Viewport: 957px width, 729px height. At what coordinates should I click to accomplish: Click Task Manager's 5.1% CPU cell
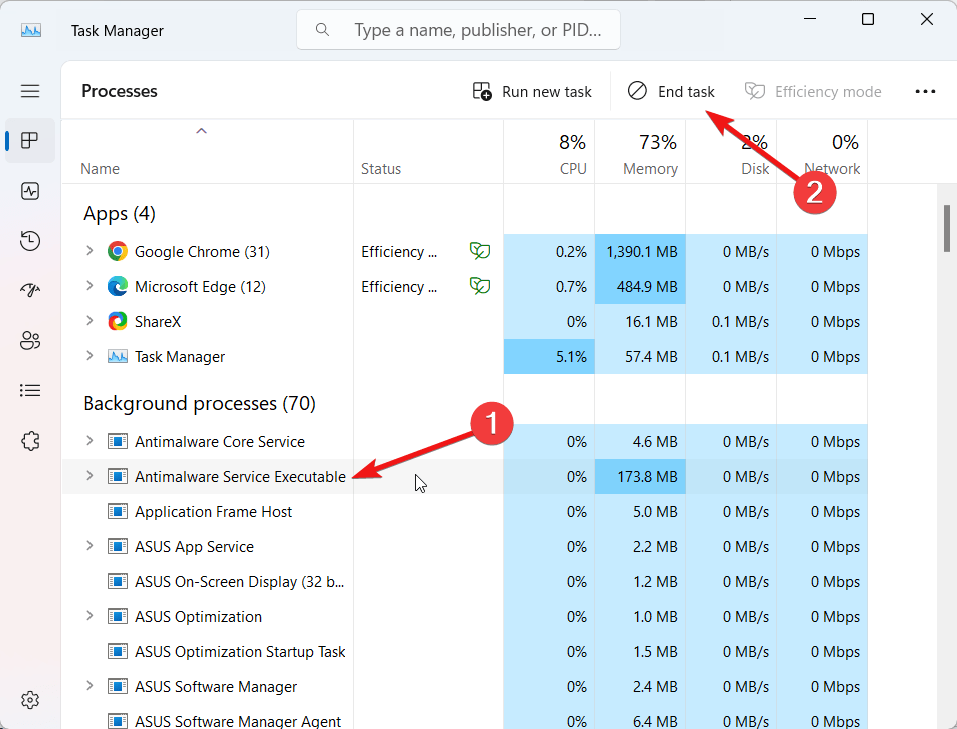(x=549, y=357)
